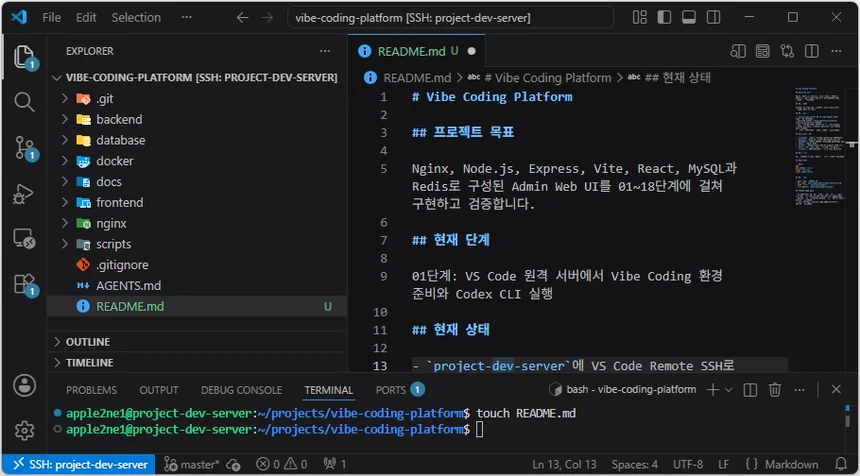Click SSH: project-dev-server remote indicator
The height and width of the screenshot is (476, 860).
80,464
